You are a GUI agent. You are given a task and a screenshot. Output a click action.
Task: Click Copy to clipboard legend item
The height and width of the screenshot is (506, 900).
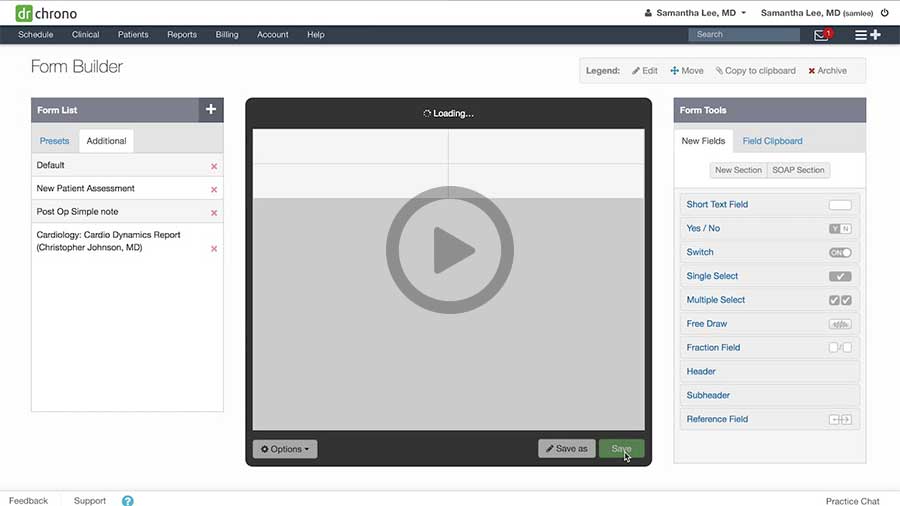tap(755, 71)
